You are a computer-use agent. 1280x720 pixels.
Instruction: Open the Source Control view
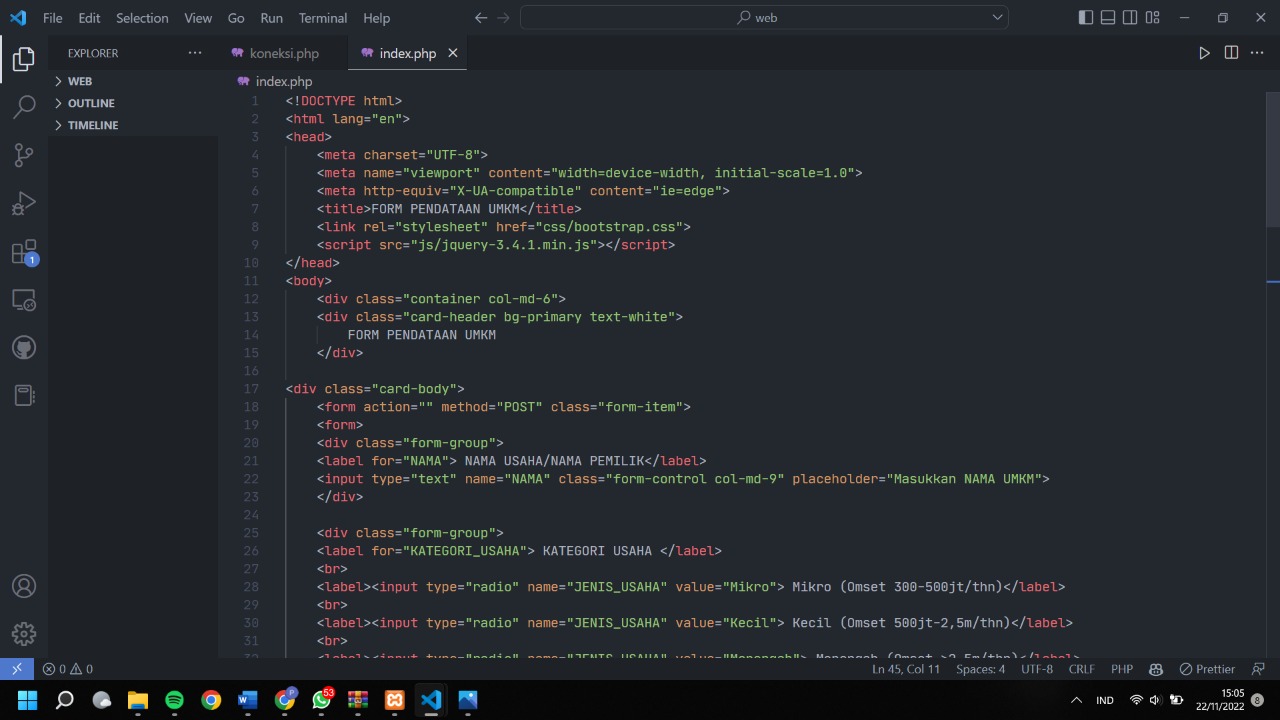coord(24,155)
